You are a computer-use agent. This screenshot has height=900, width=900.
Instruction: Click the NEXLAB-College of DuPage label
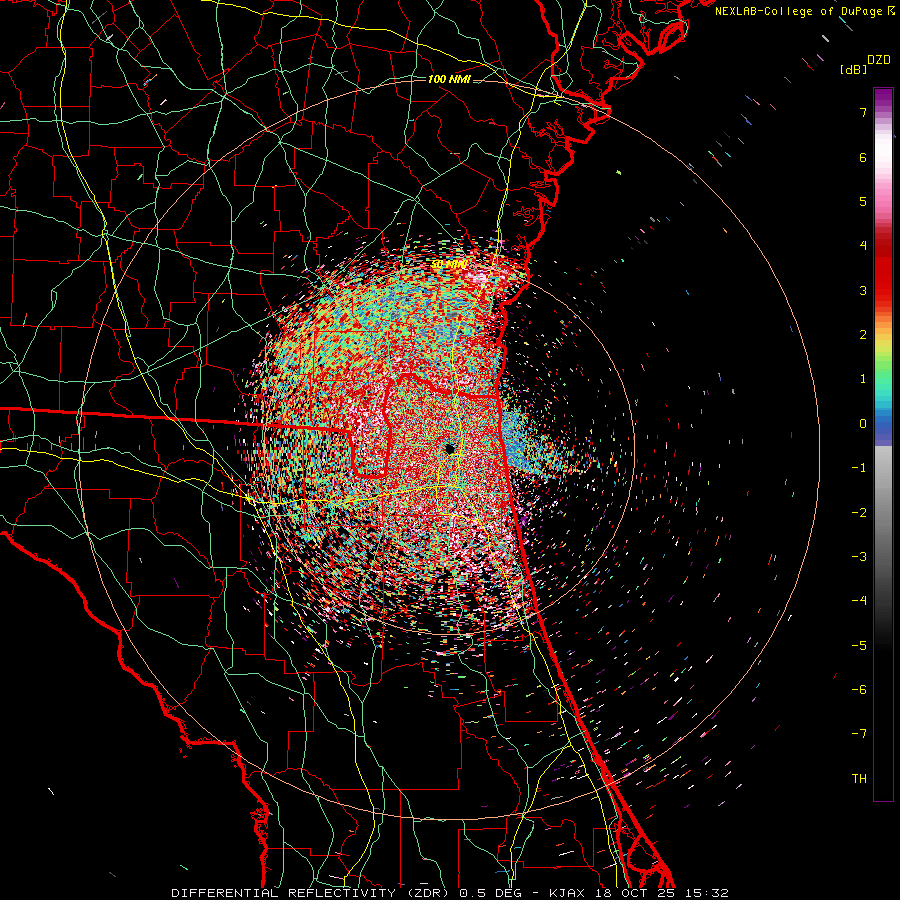[x=805, y=11]
